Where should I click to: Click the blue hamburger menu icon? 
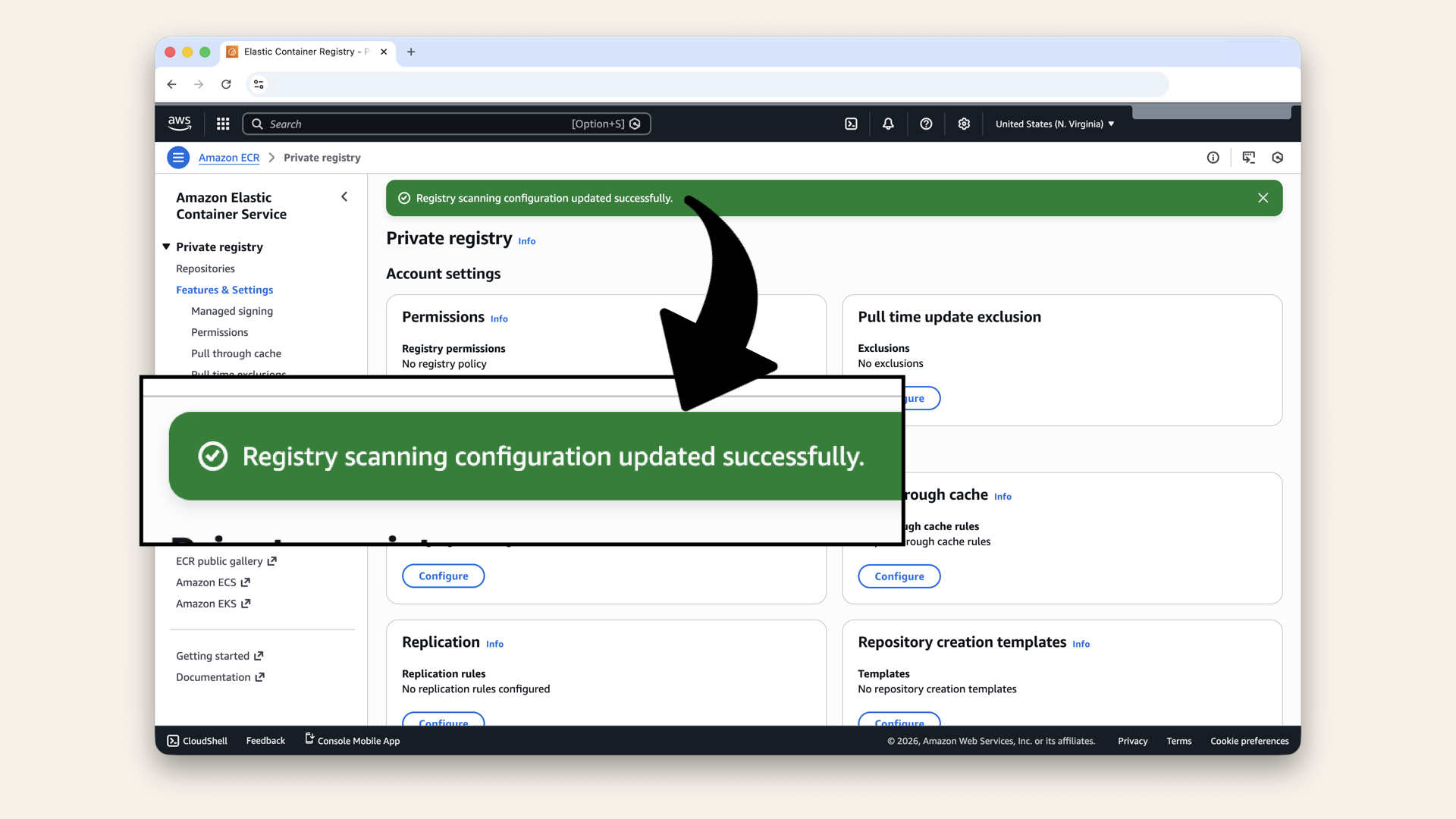(x=178, y=157)
